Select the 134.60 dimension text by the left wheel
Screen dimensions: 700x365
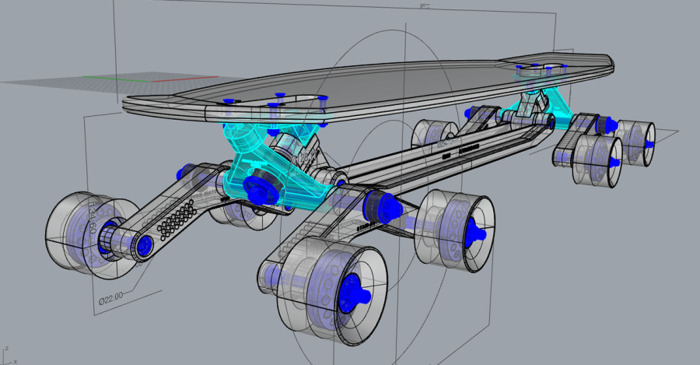92,220
